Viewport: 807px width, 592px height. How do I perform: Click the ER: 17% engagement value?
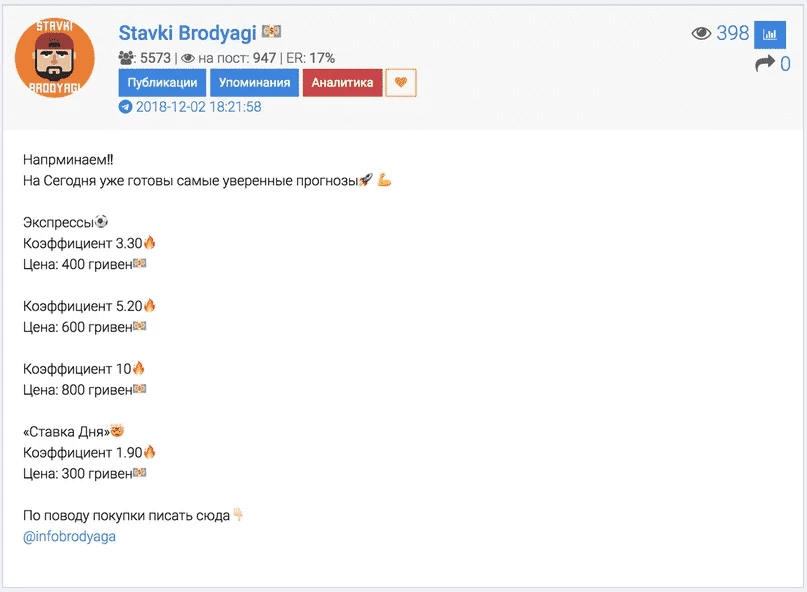click(310, 58)
